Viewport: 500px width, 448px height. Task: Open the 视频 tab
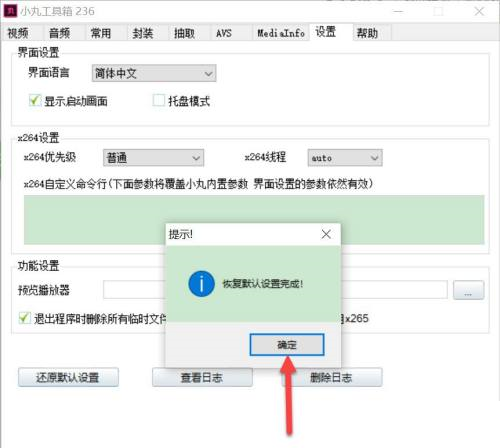click(x=18, y=33)
